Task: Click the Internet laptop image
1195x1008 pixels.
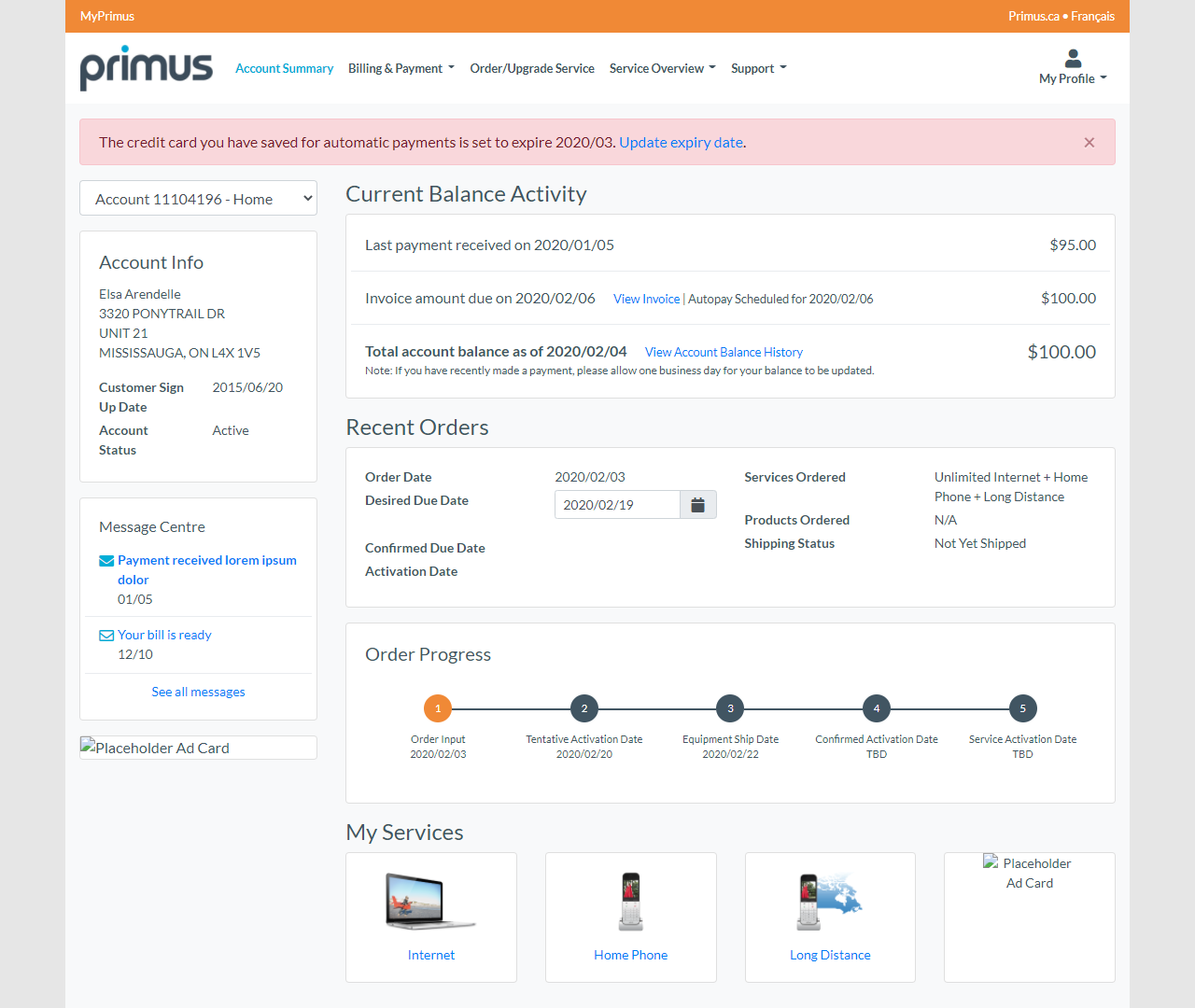Action: click(431, 901)
